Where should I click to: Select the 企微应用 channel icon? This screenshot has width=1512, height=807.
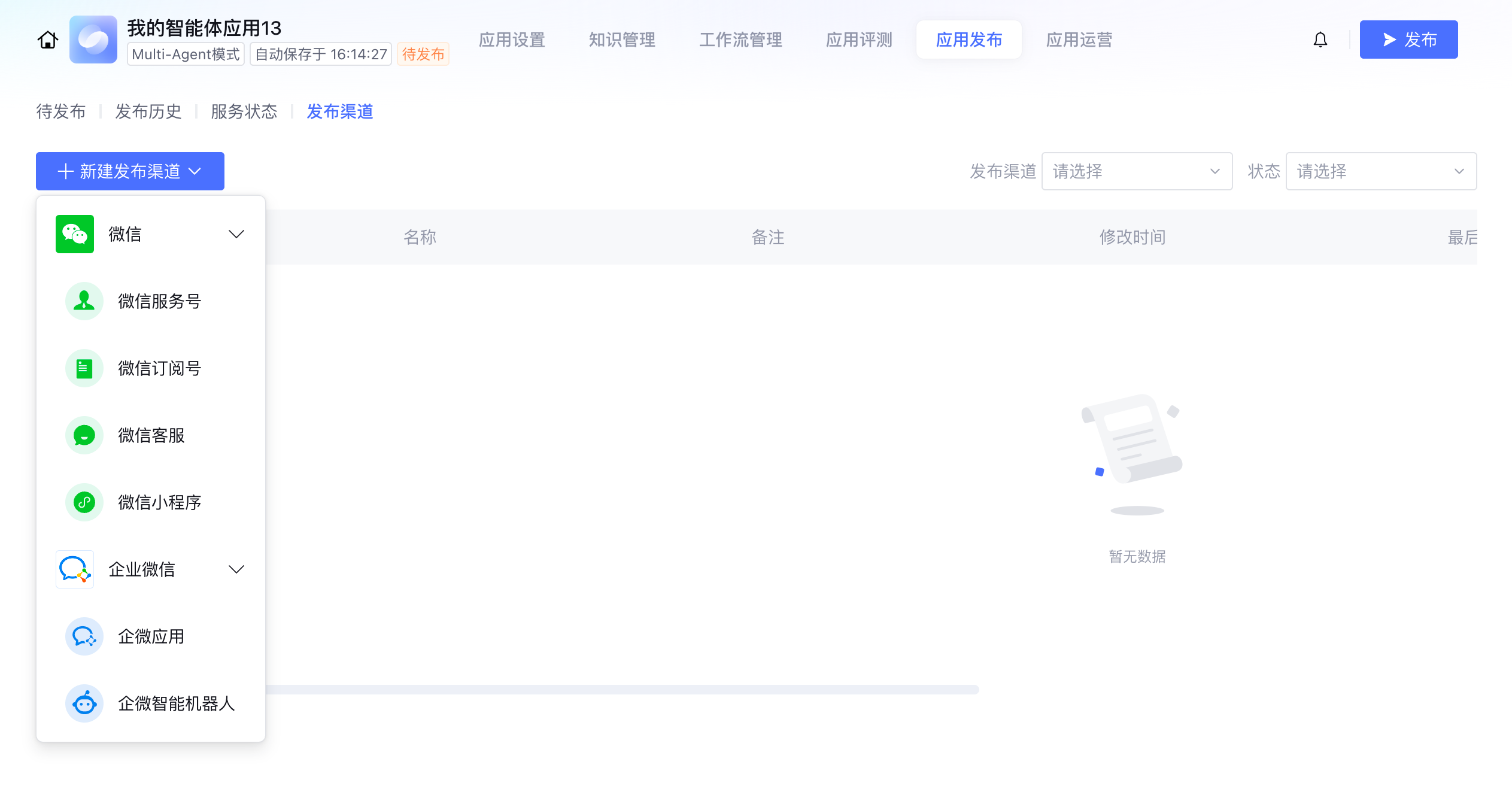[x=84, y=636]
